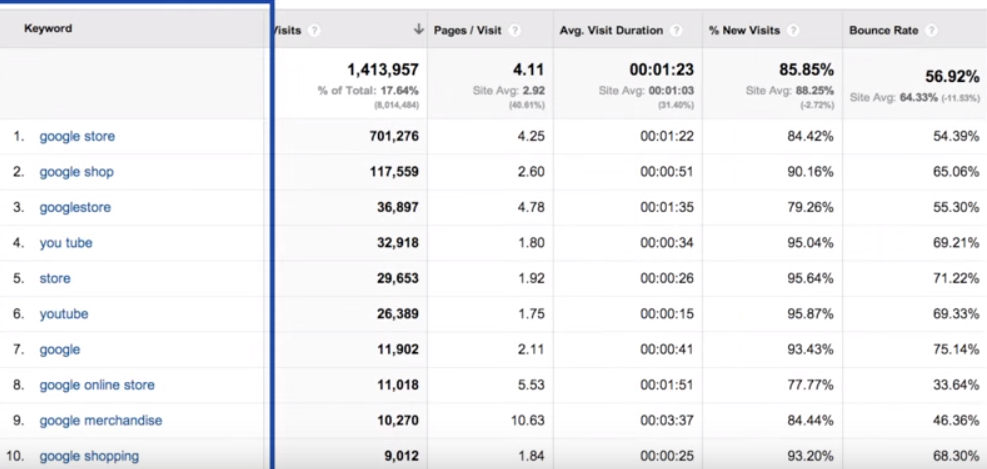Select the total visits value 1,413,957
The width and height of the screenshot is (987, 469).
[x=383, y=69]
